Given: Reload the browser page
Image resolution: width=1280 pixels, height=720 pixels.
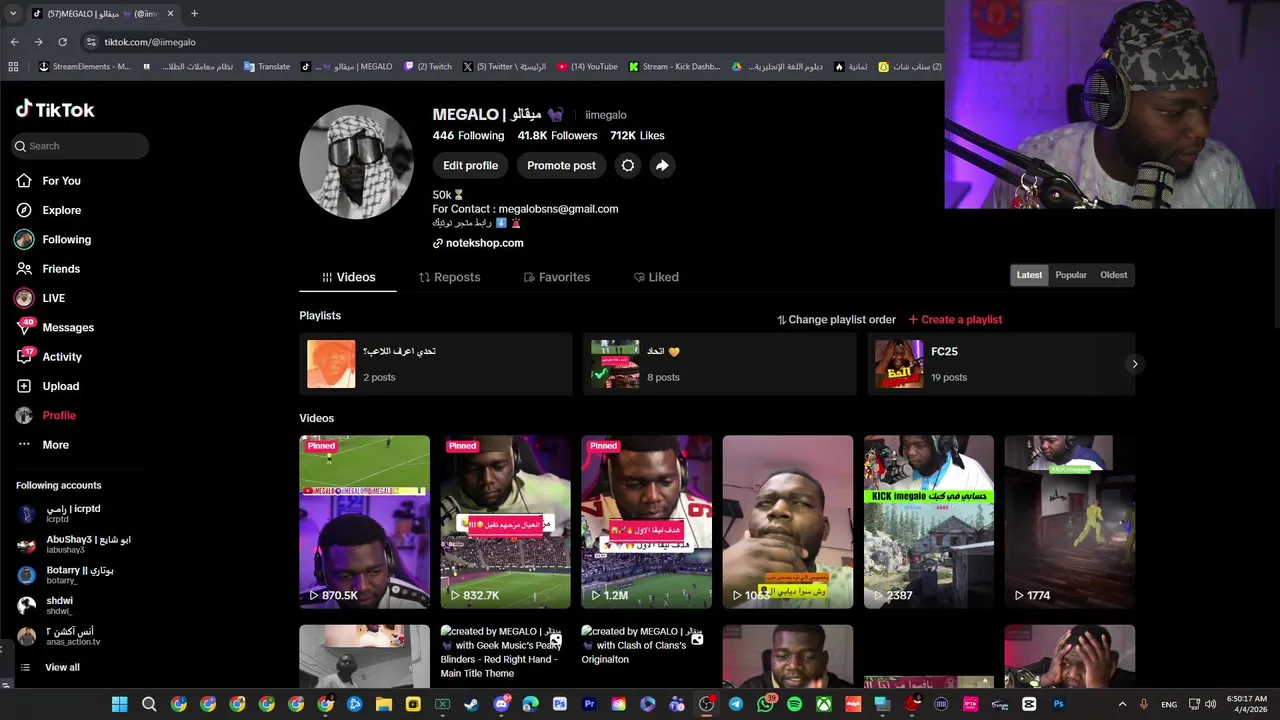Looking at the screenshot, I should pos(62,42).
